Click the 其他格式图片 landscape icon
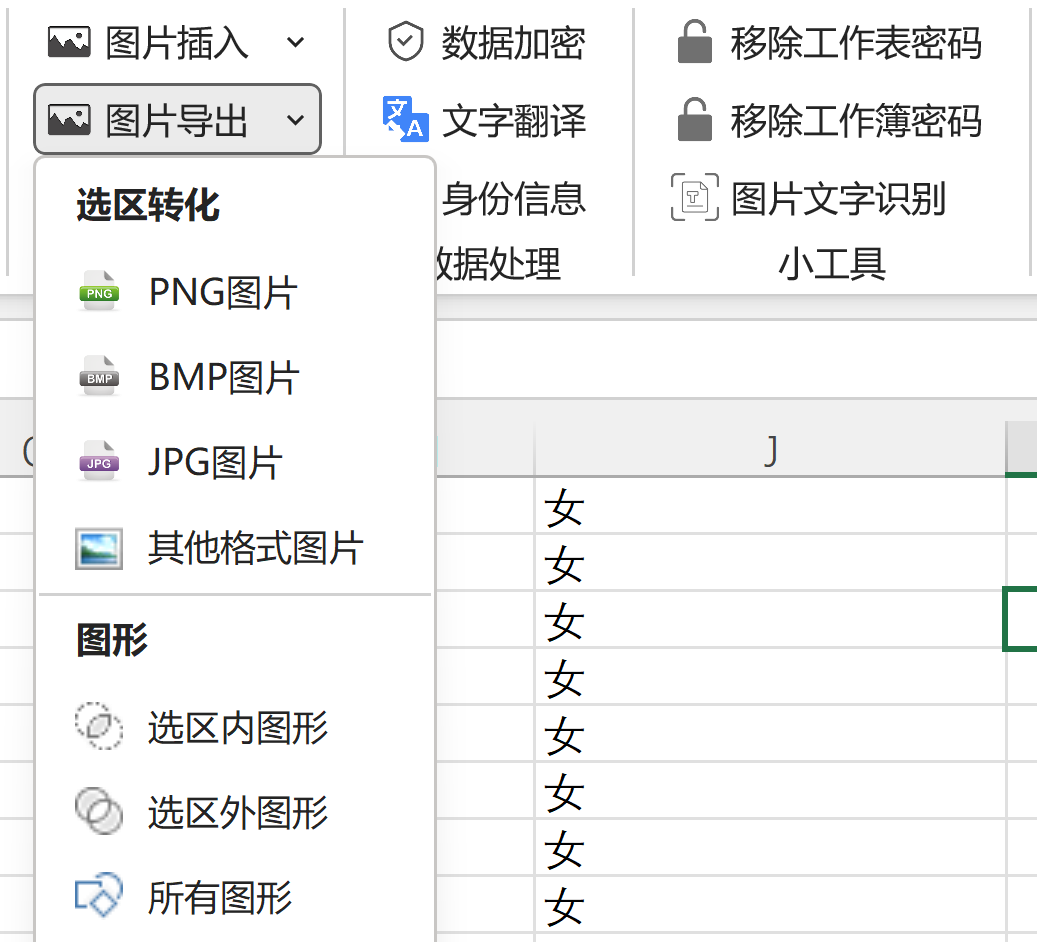The height and width of the screenshot is (942, 1037). 99,548
